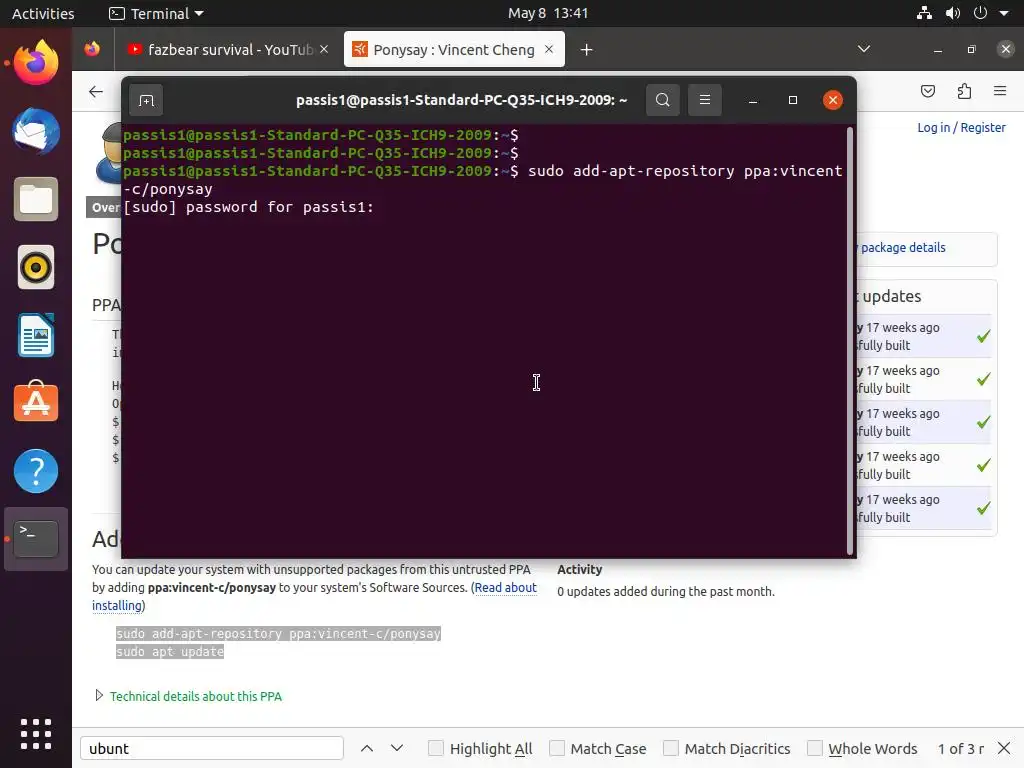Show Applications grid button
Image resolution: width=1024 pixels, height=768 pixels.
tap(36, 734)
